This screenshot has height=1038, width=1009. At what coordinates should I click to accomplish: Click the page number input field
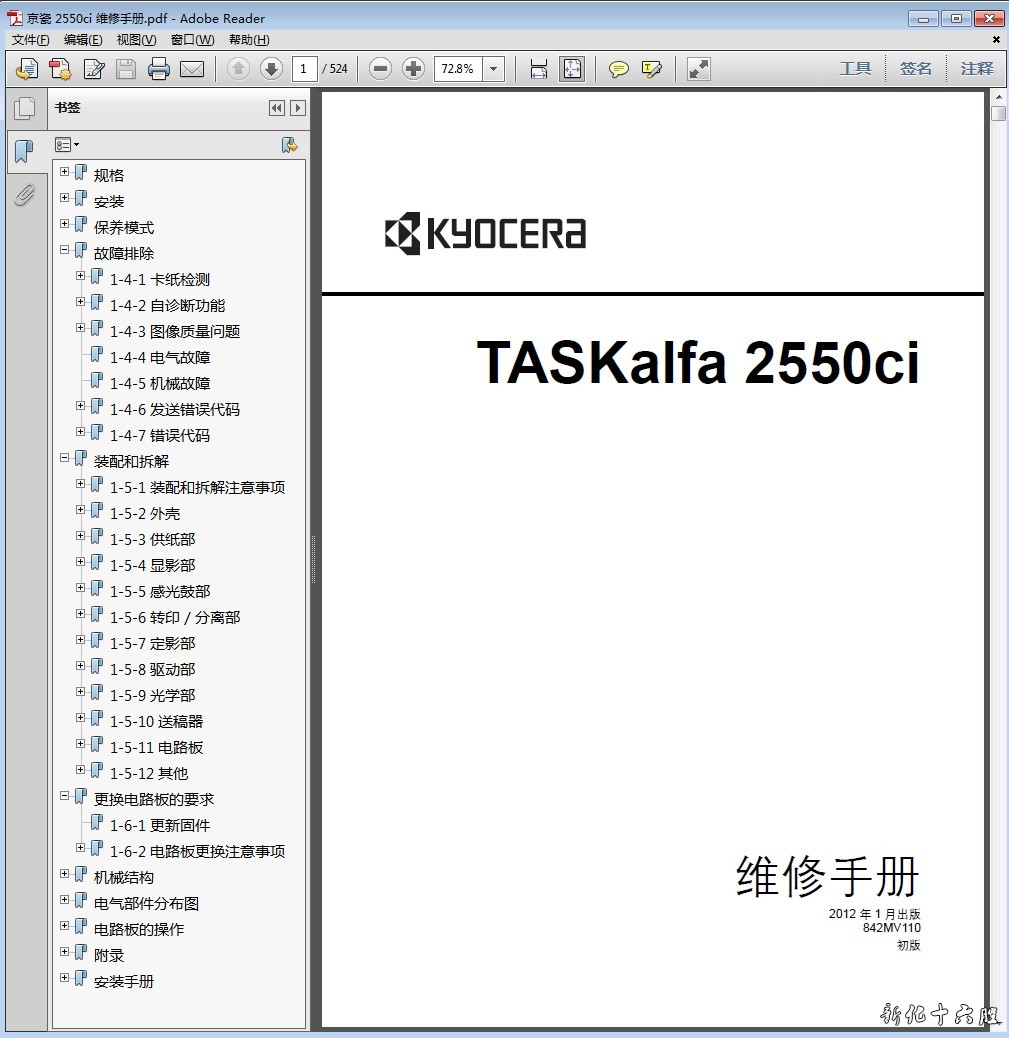[305, 69]
